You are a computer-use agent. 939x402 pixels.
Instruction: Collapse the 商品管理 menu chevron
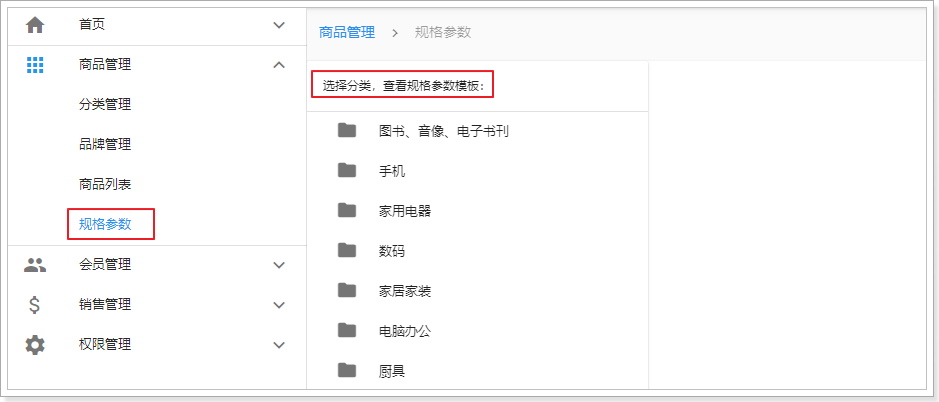(x=279, y=65)
